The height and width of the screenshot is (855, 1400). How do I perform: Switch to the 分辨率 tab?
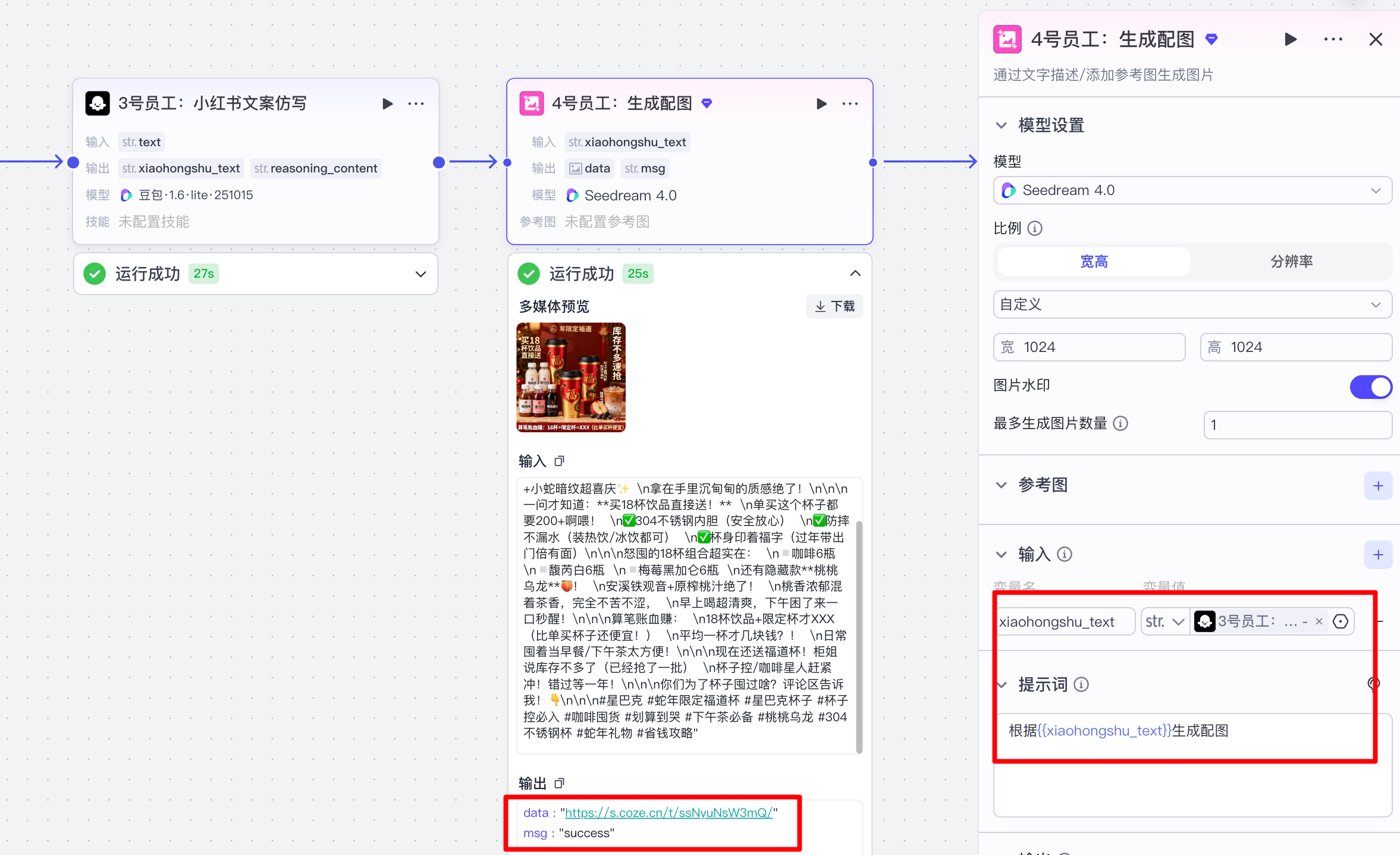tap(1291, 262)
